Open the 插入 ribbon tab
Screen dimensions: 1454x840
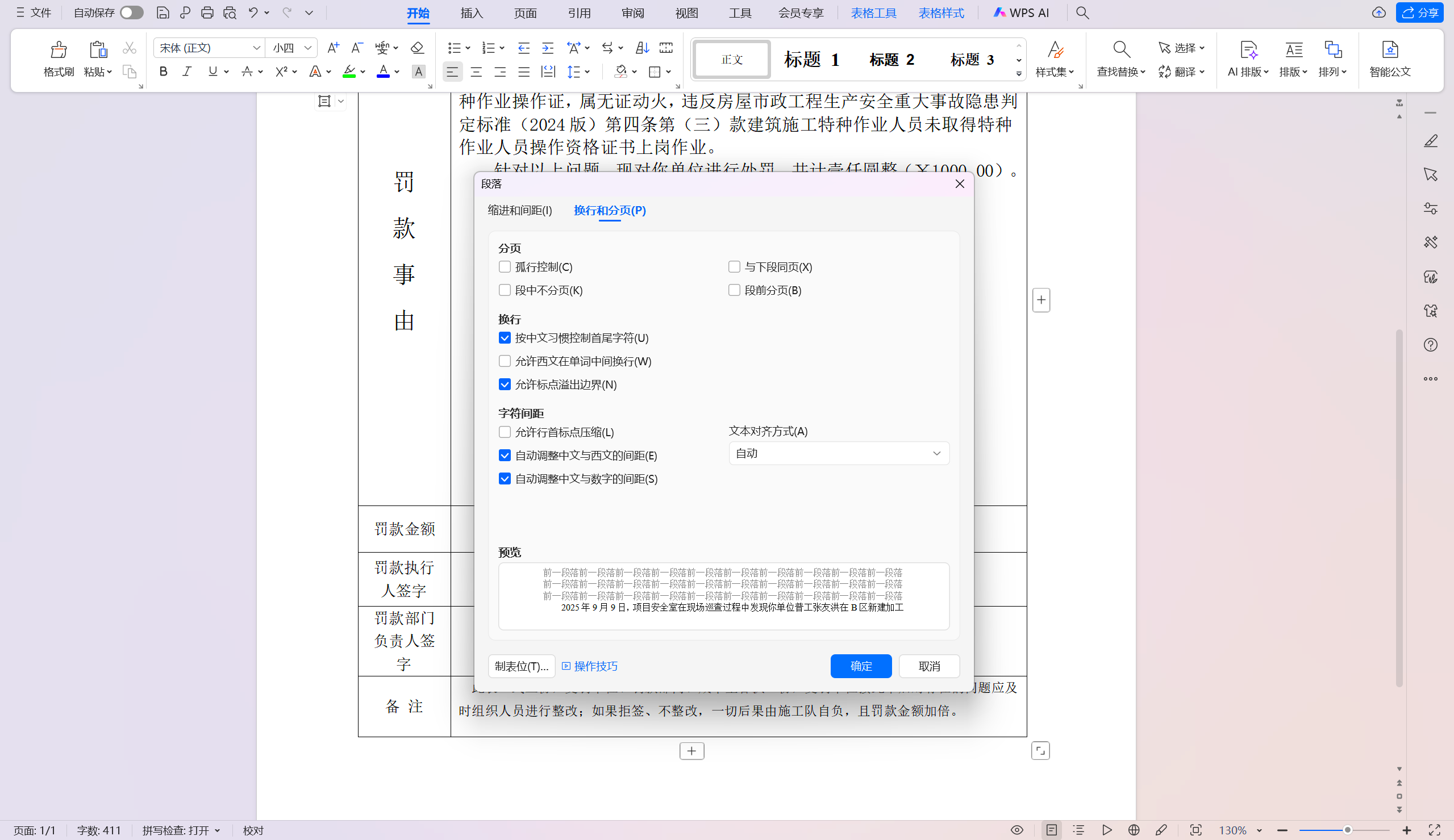click(x=472, y=12)
